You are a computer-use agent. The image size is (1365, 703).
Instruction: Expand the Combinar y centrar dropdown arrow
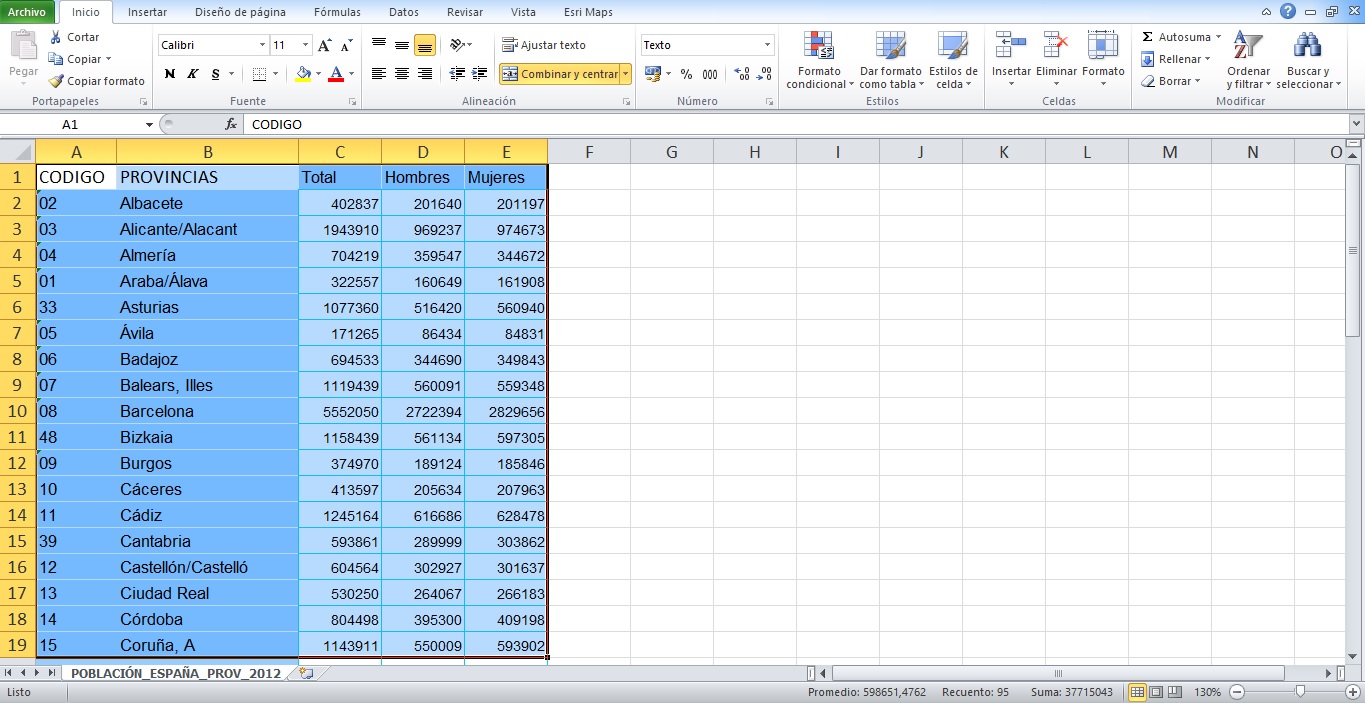click(623, 73)
